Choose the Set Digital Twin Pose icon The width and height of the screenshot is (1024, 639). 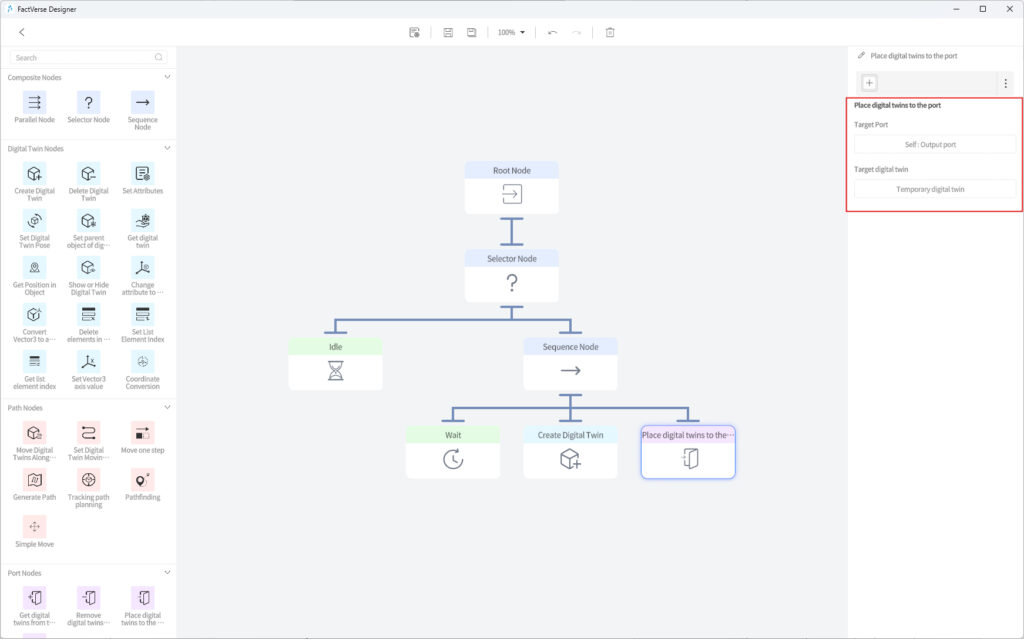click(35, 221)
